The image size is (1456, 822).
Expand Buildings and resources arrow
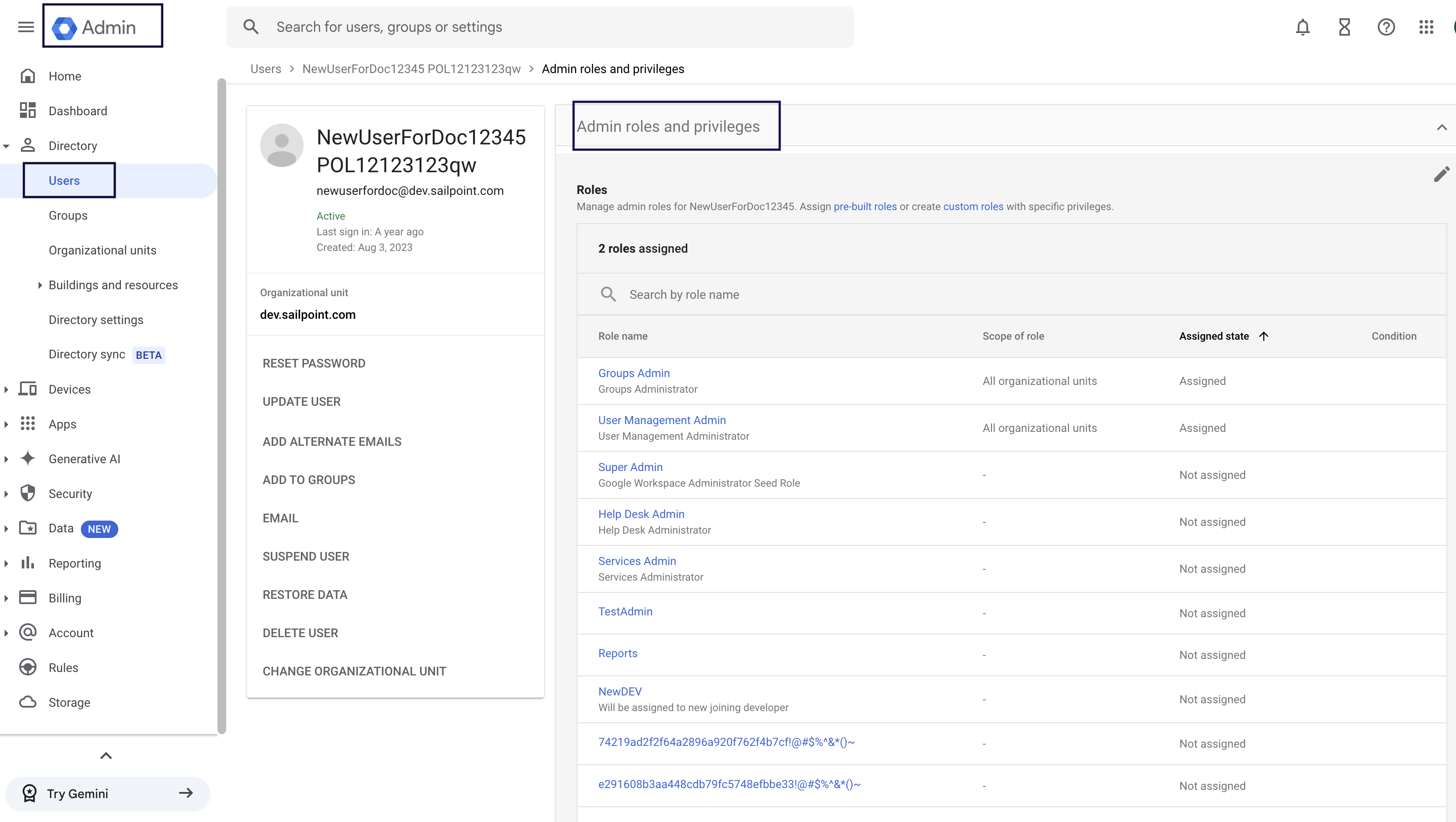[40, 285]
